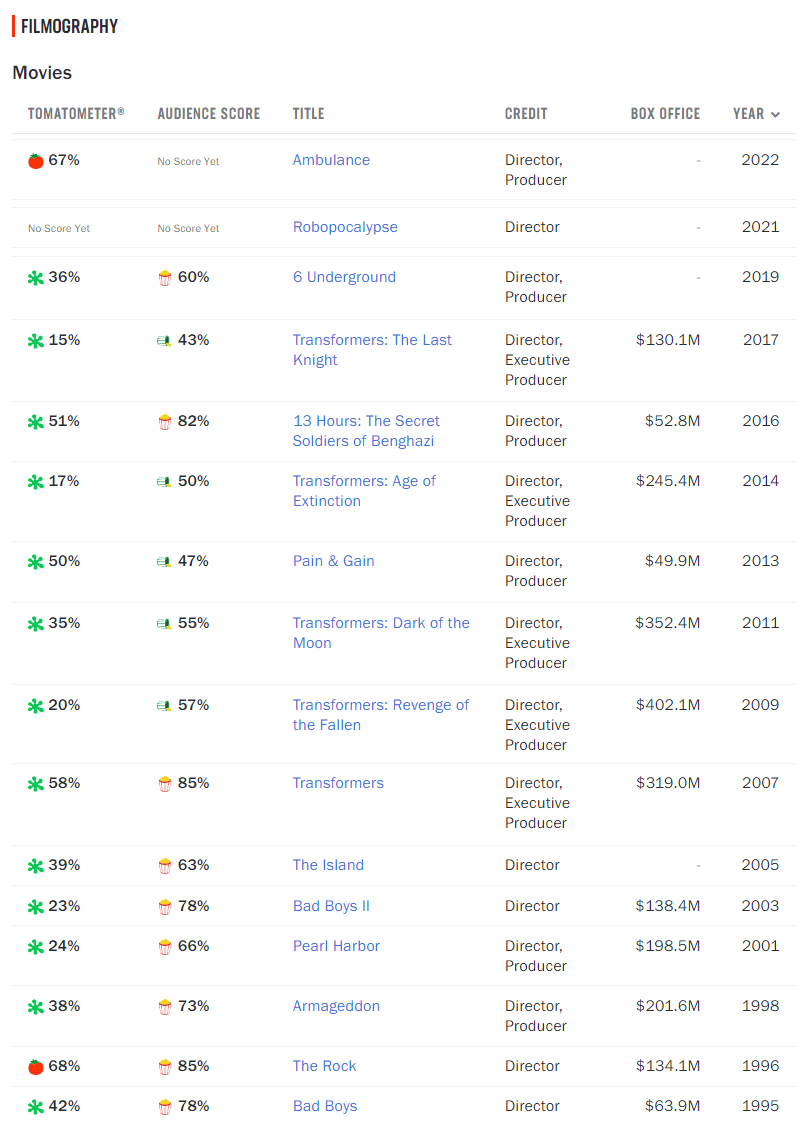Click the fresh tomato icon beside Ambulance

36,161
